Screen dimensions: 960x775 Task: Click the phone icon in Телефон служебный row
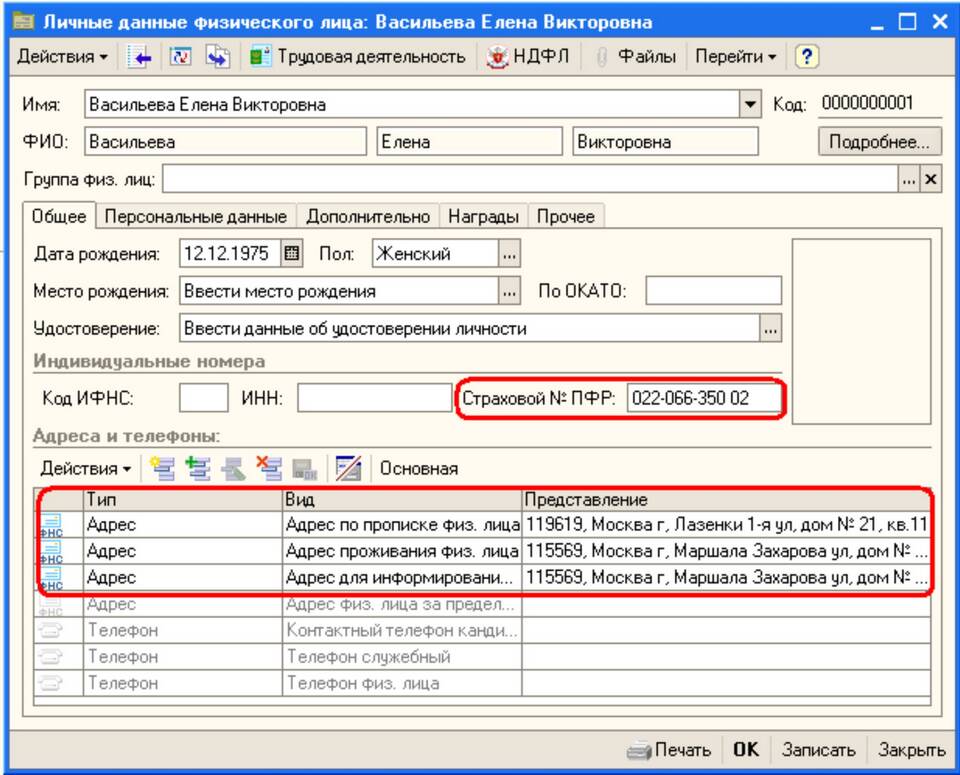coord(50,656)
